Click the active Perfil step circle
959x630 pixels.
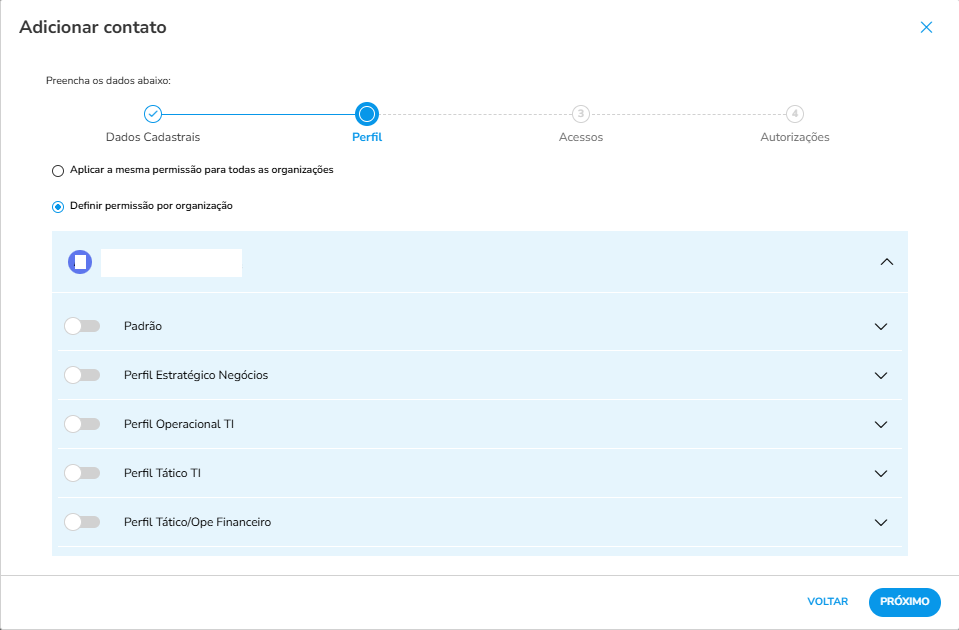click(x=367, y=114)
